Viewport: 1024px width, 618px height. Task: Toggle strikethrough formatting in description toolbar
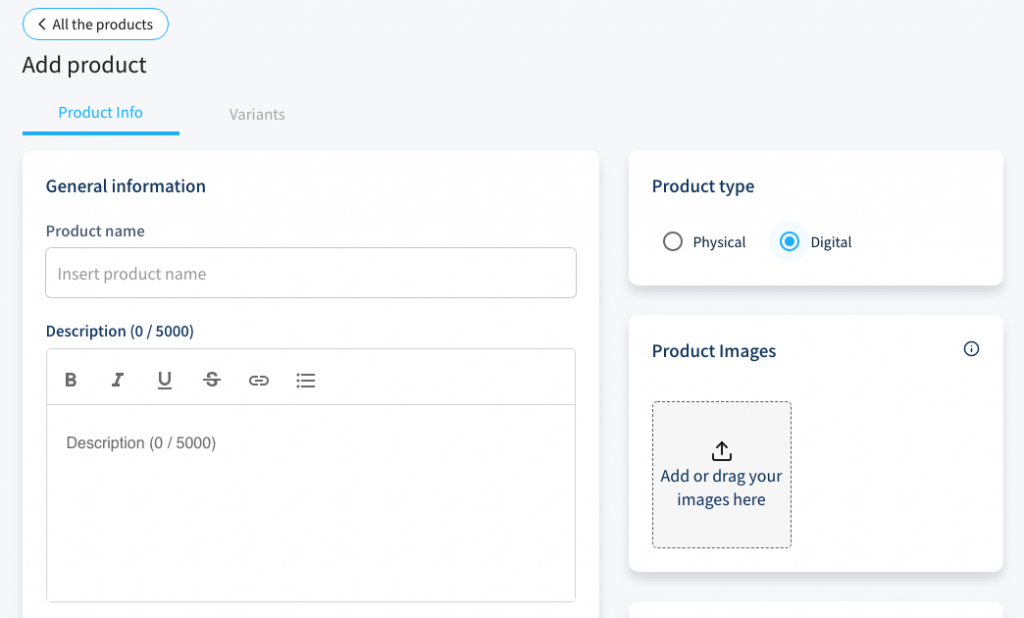click(212, 380)
